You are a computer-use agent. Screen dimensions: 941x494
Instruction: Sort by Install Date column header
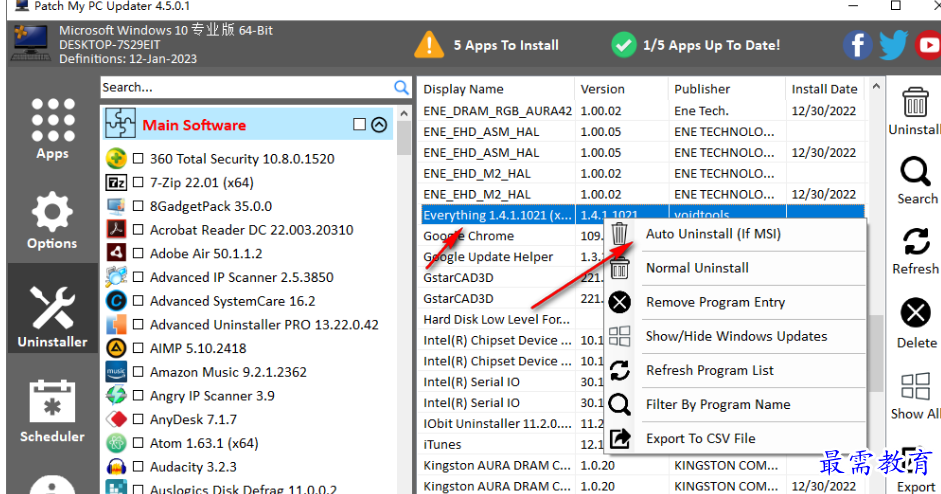825,89
